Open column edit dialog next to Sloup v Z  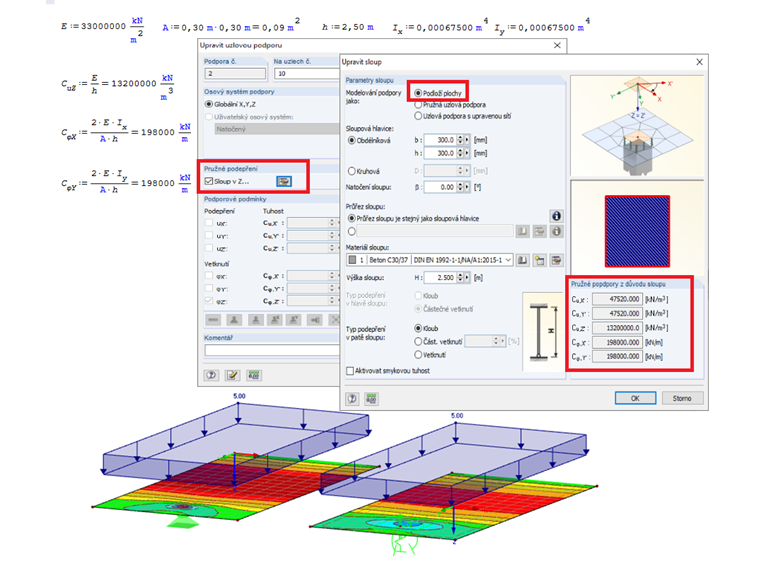(x=284, y=181)
